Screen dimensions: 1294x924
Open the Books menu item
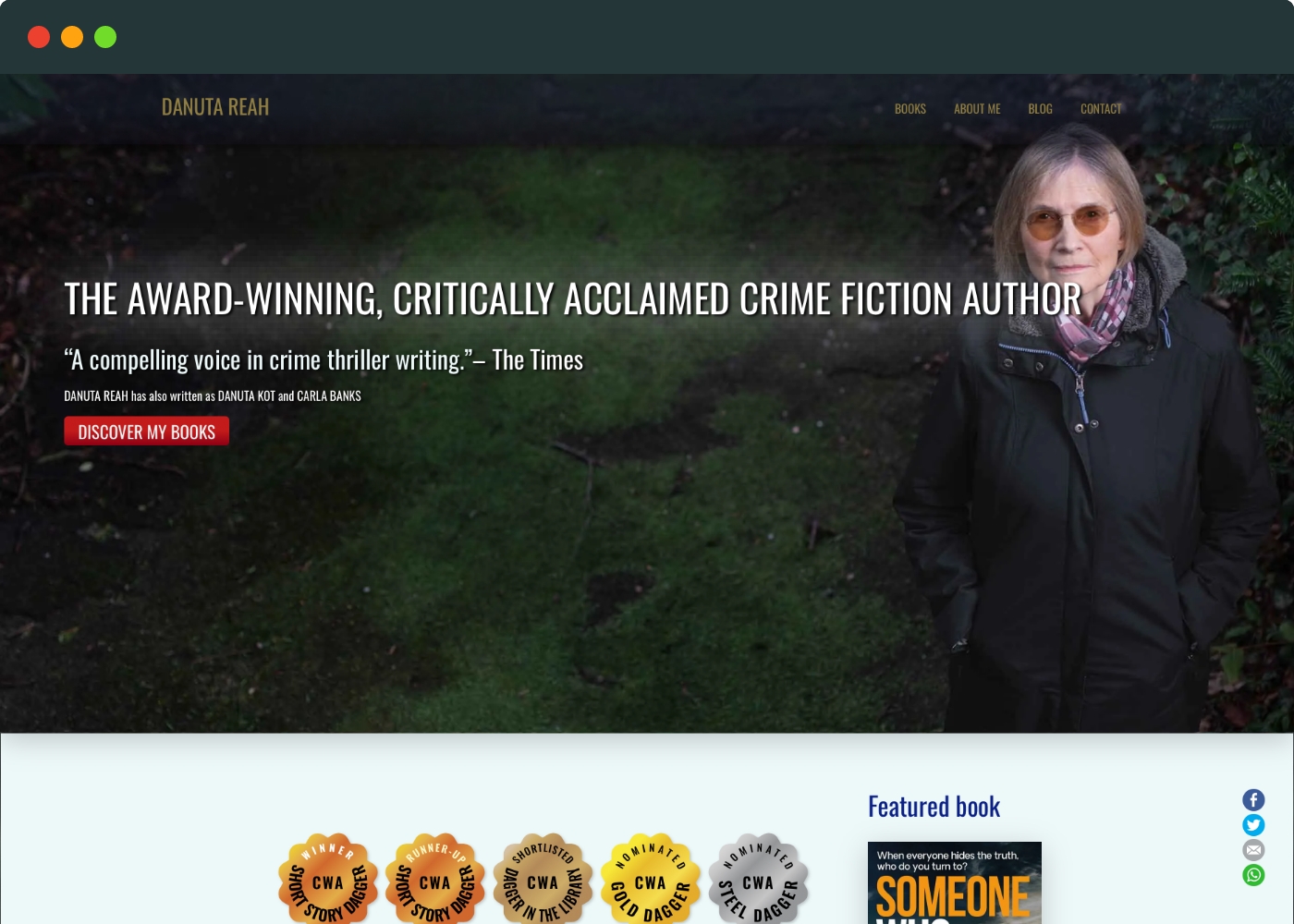click(910, 109)
